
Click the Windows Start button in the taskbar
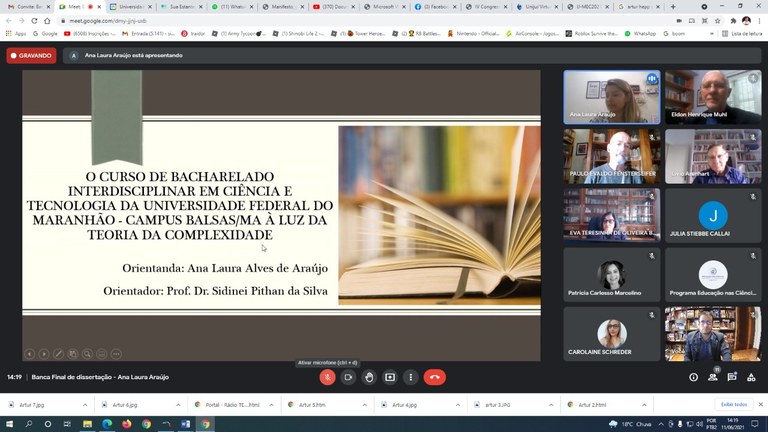pos(9,424)
